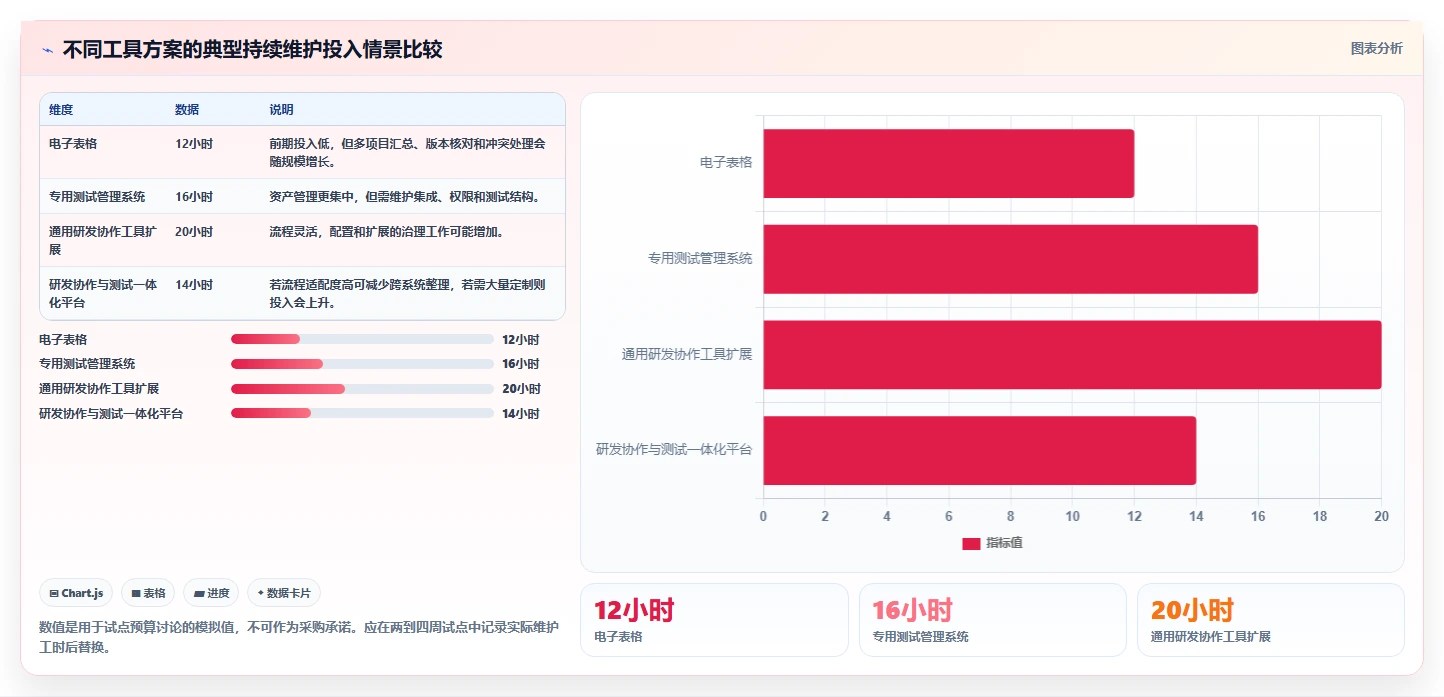Click the 研发协作与测试一体化平台 chart bar

pos(979,450)
